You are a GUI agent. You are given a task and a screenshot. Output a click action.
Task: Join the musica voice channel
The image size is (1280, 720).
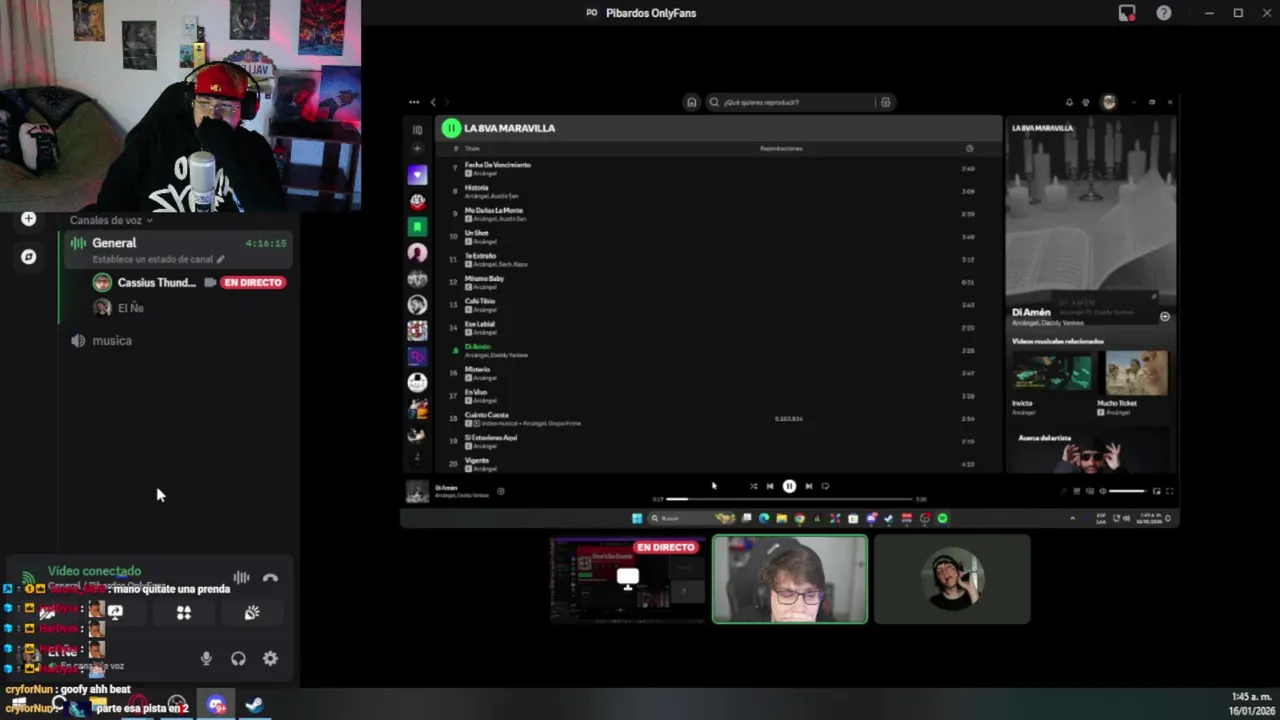point(112,341)
